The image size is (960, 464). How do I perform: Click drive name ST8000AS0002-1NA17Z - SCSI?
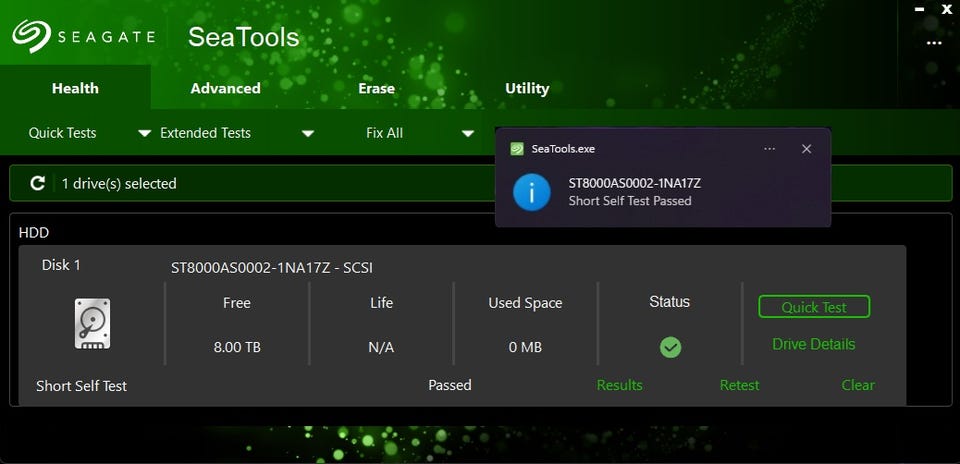click(272, 268)
